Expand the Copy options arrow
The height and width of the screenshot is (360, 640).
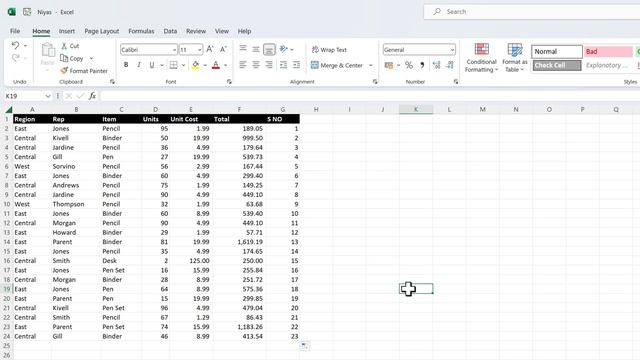click(x=91, y=58)
